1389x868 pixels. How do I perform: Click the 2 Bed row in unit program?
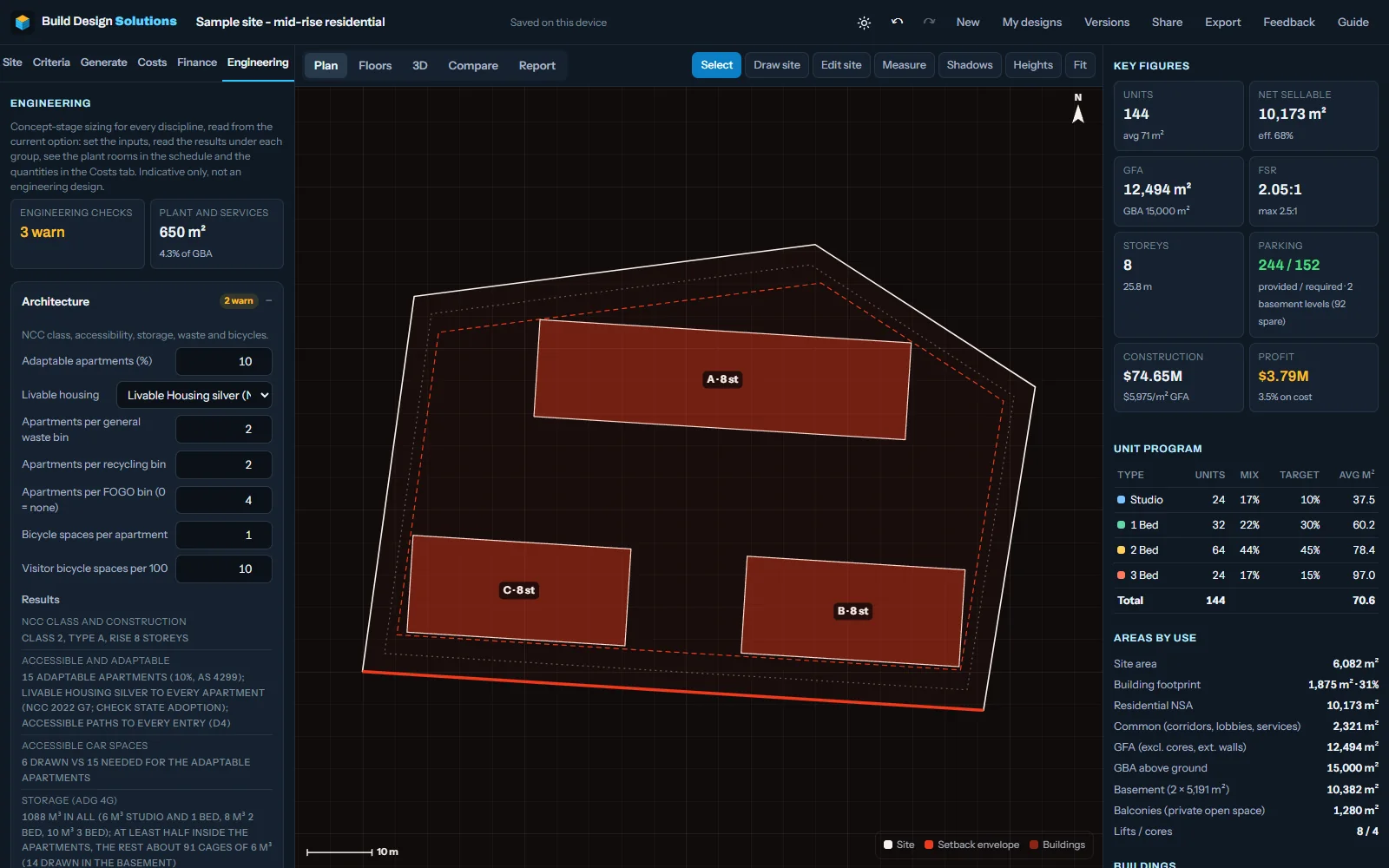1246,550
